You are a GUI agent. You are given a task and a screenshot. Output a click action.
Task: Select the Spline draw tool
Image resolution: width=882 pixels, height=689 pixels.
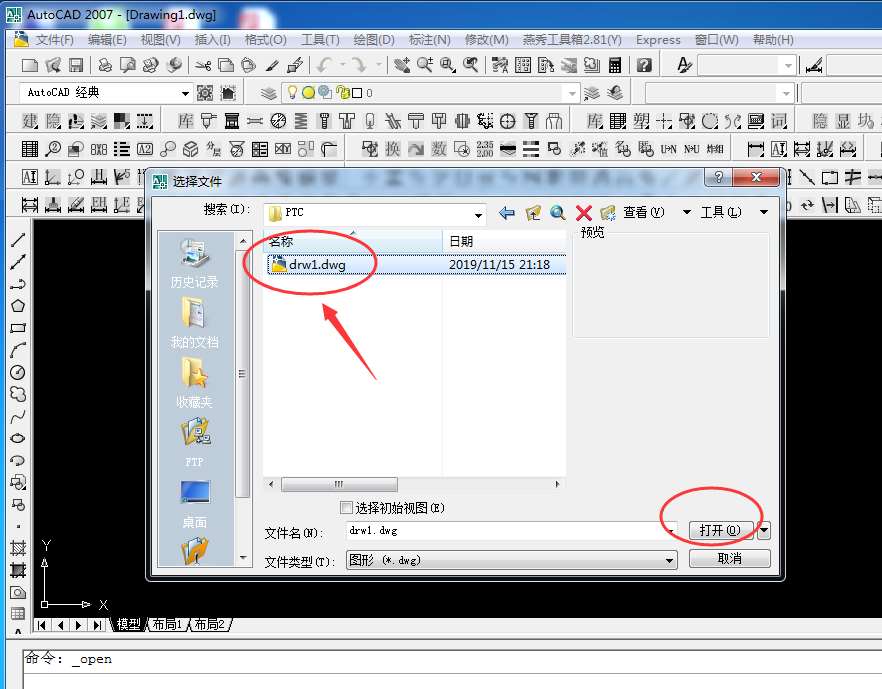[18, 416]
